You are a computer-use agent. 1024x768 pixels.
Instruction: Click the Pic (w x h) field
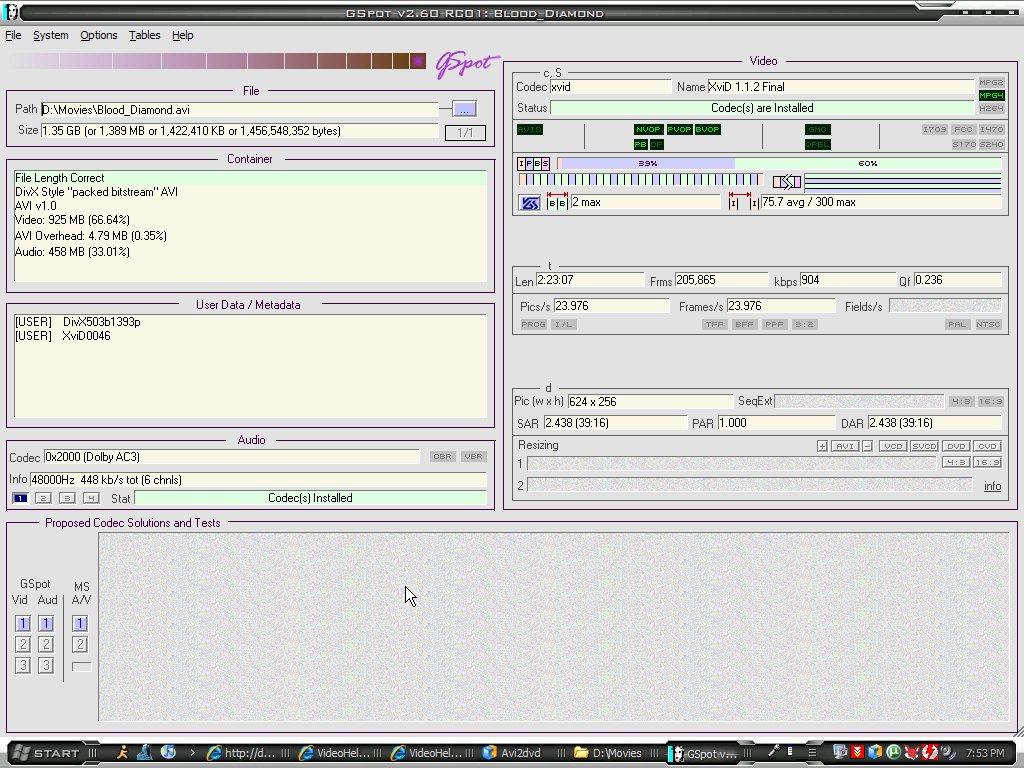[x=650, y=402]
